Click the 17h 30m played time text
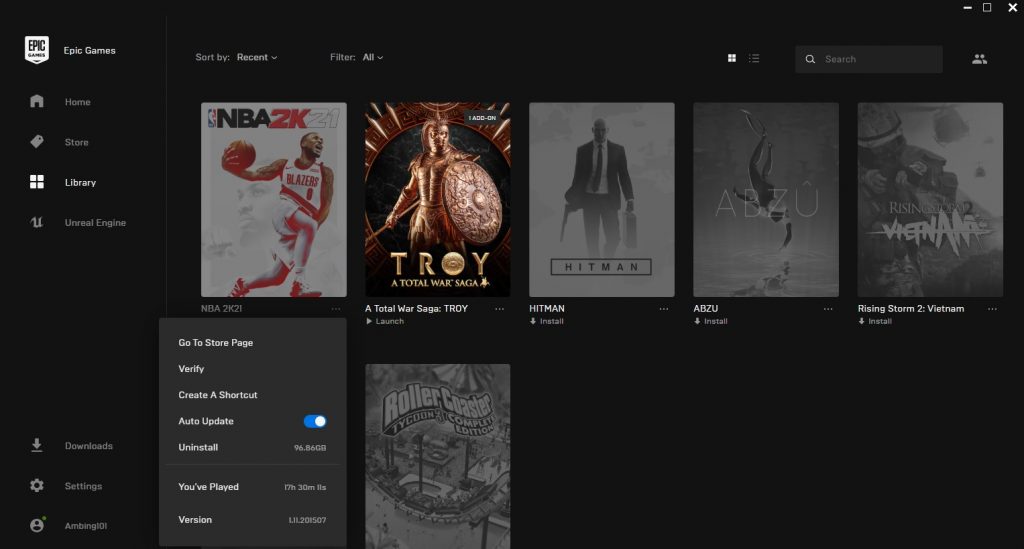Screen dimensions: 1024x549 point(305,487)
